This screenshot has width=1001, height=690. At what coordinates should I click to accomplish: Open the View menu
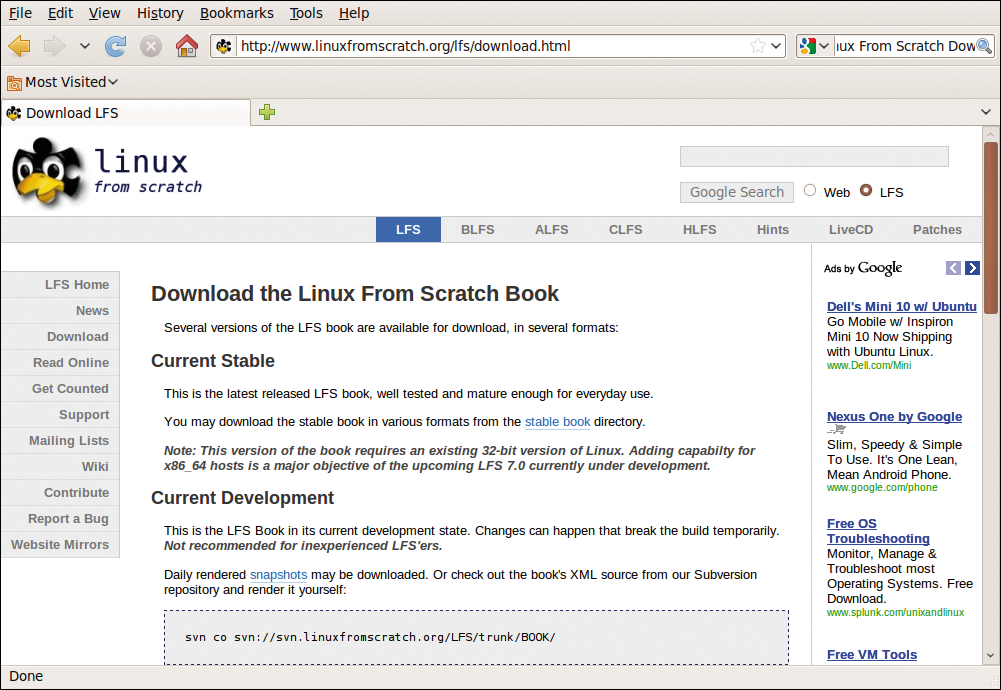pyautogui.click(x=105, y=13)
